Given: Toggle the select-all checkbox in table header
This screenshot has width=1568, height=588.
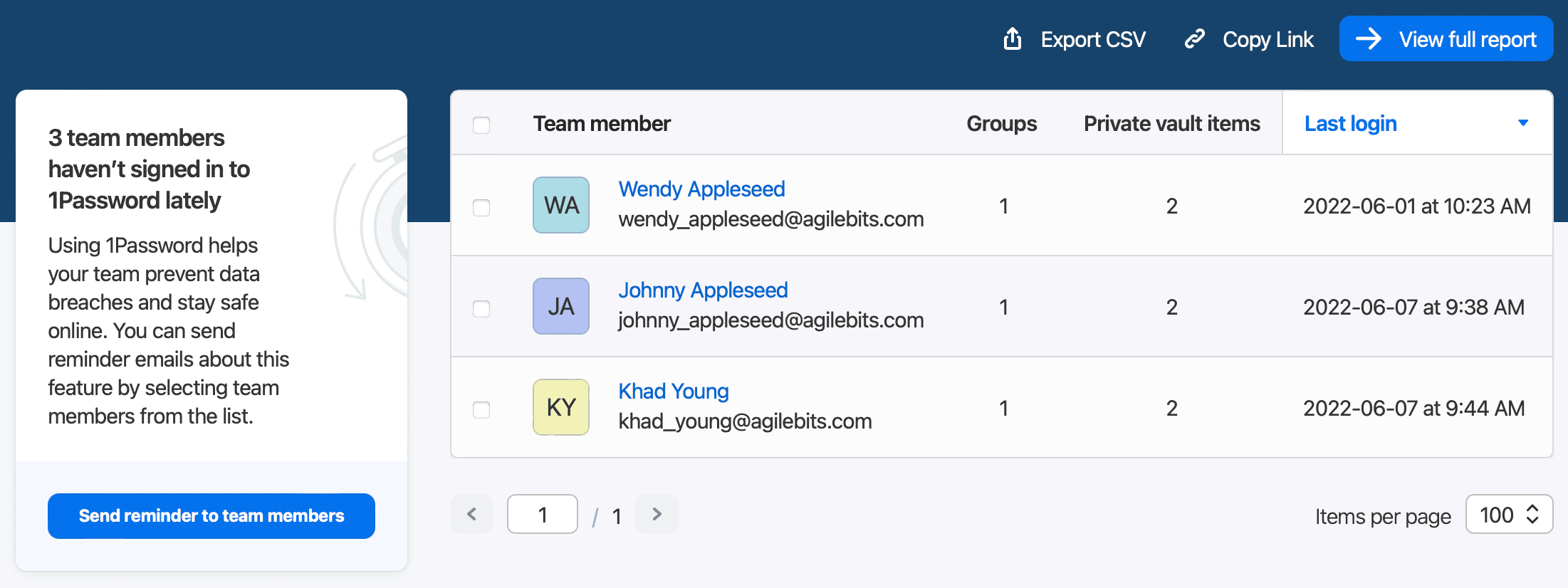Looking at the screenshot, I should (481, 125).
